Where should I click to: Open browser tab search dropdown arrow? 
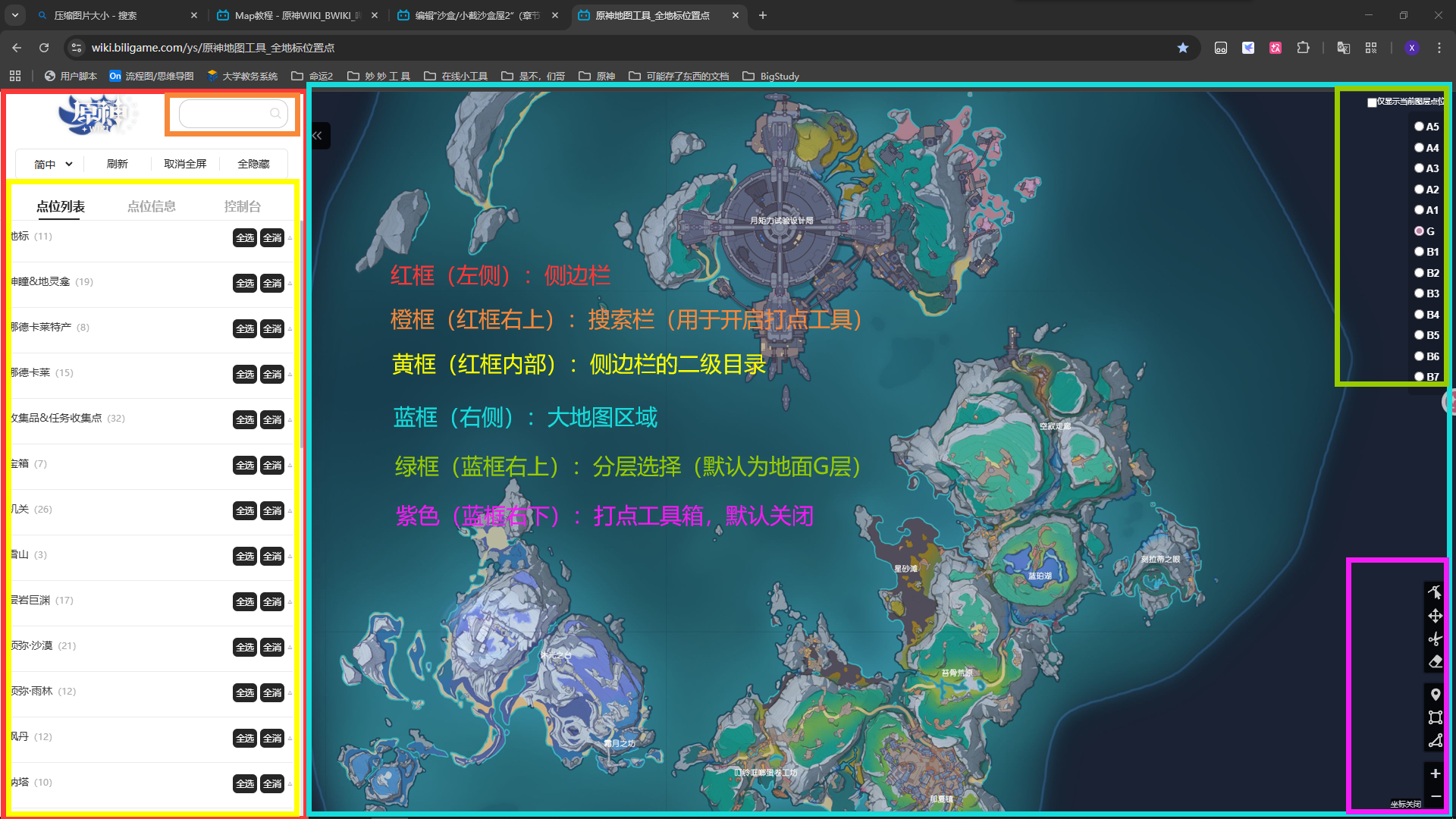(15, 15)
